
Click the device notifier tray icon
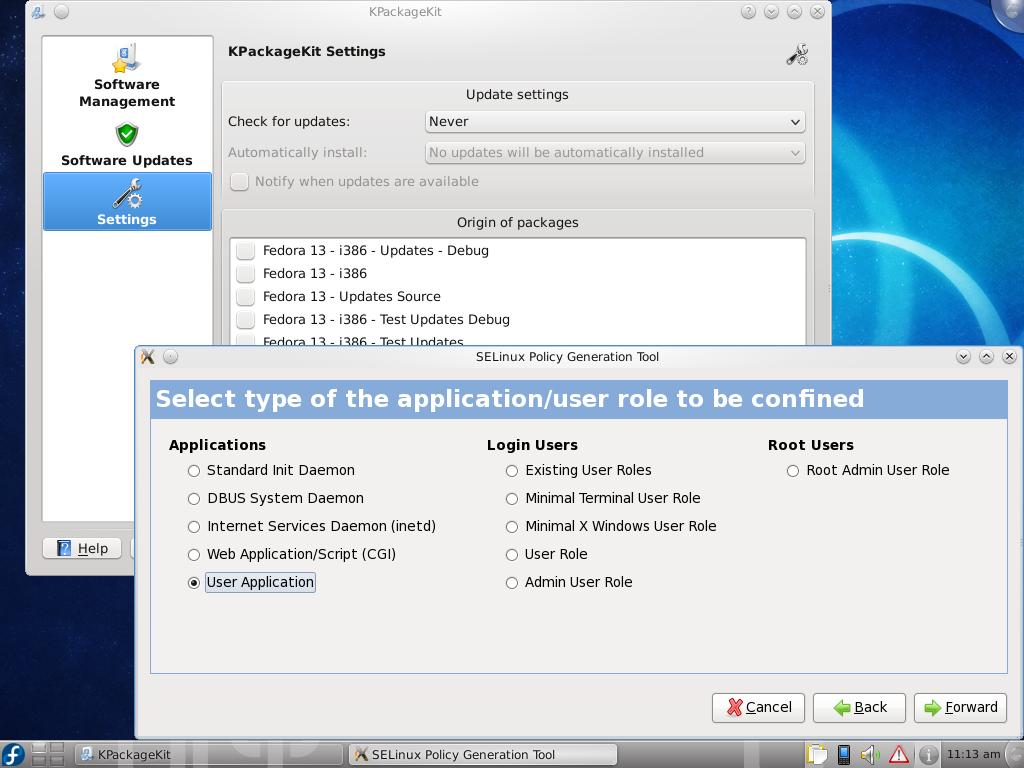(843, 755)
